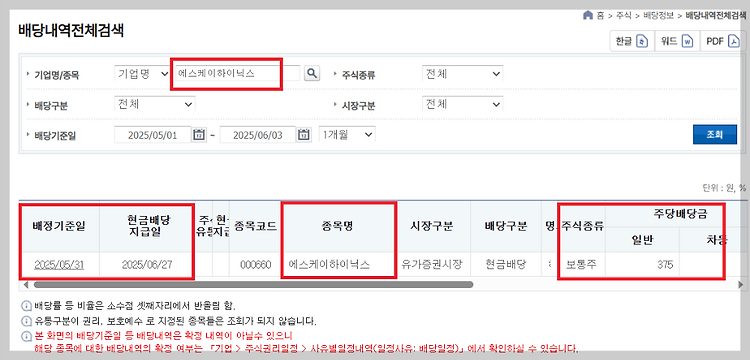
Task: Click the 종목명 column header
Action: [x=337, y=227]
